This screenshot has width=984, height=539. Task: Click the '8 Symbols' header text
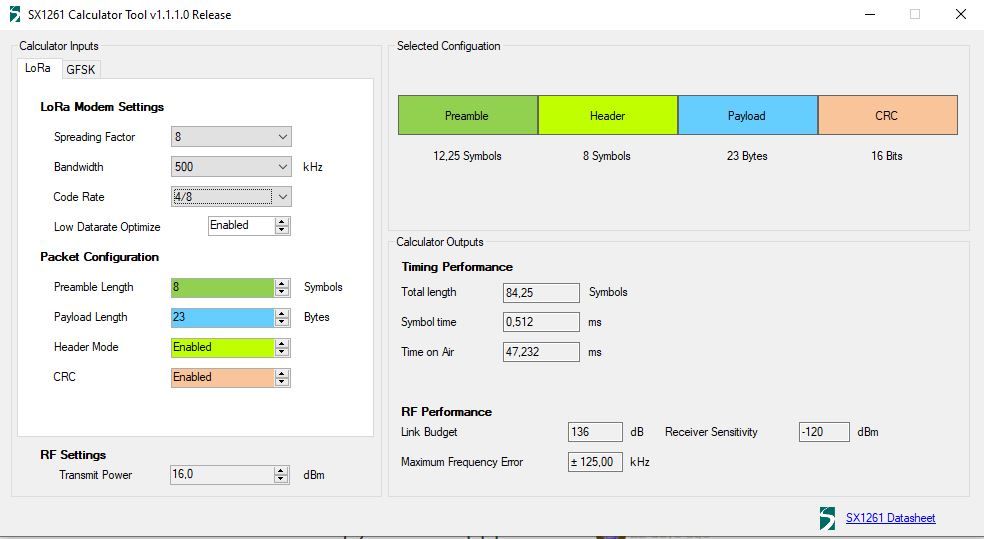tap(607, 156)
